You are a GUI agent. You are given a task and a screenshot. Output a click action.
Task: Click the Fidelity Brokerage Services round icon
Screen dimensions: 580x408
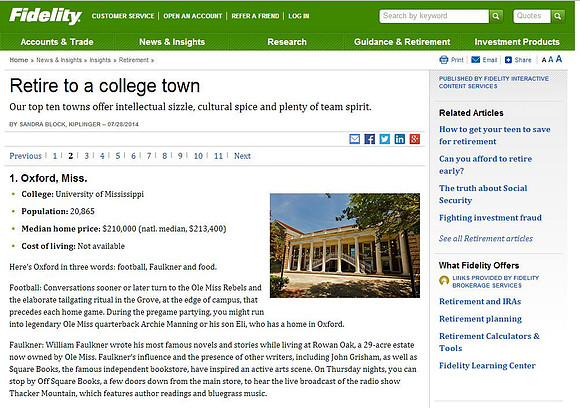tap(444, 280)
